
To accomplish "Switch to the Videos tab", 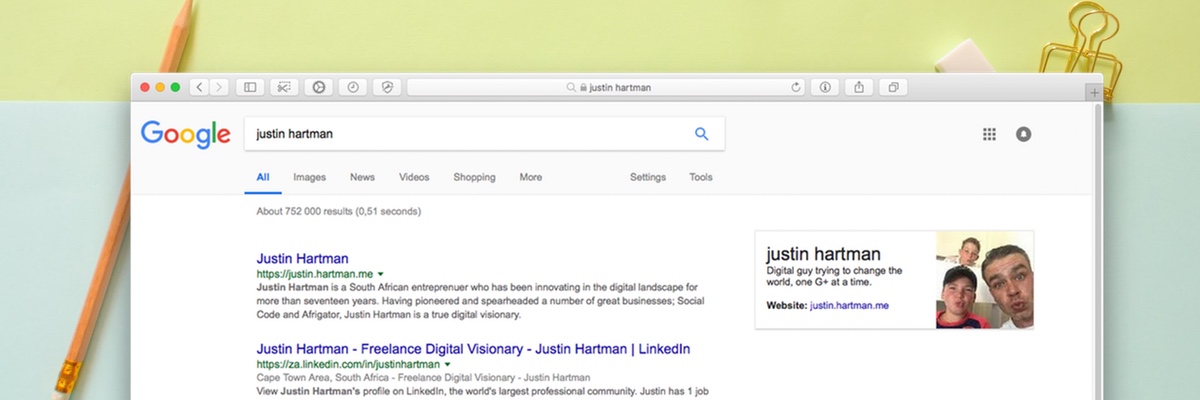I will click(x=414, y=177).
